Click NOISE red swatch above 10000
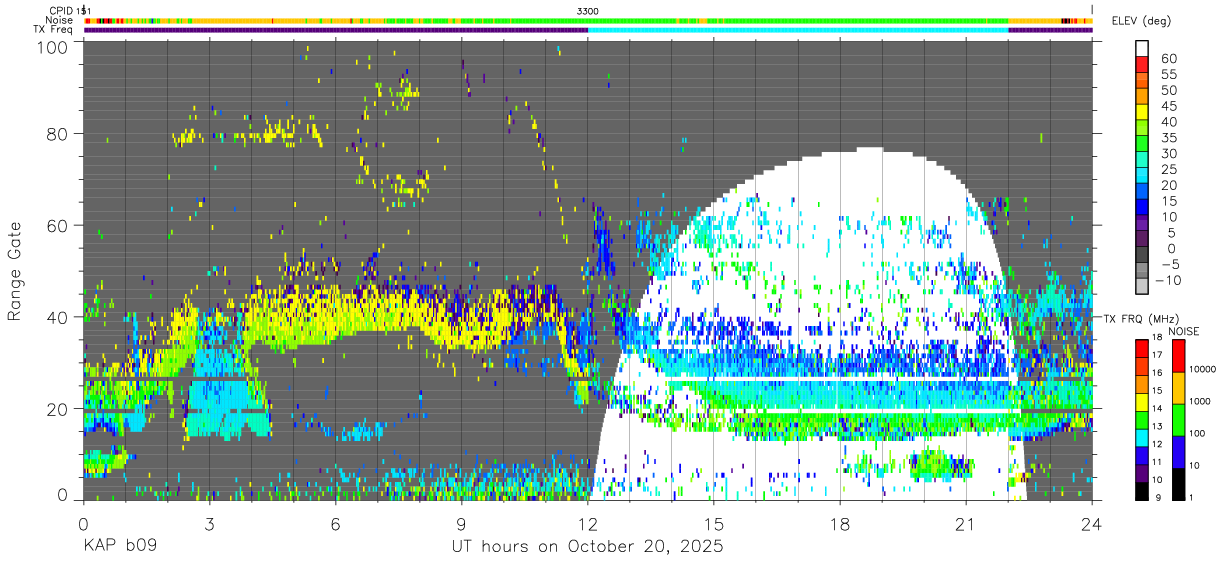The height and width of the screenshot is (567, 1228). tap(1178, 356)
